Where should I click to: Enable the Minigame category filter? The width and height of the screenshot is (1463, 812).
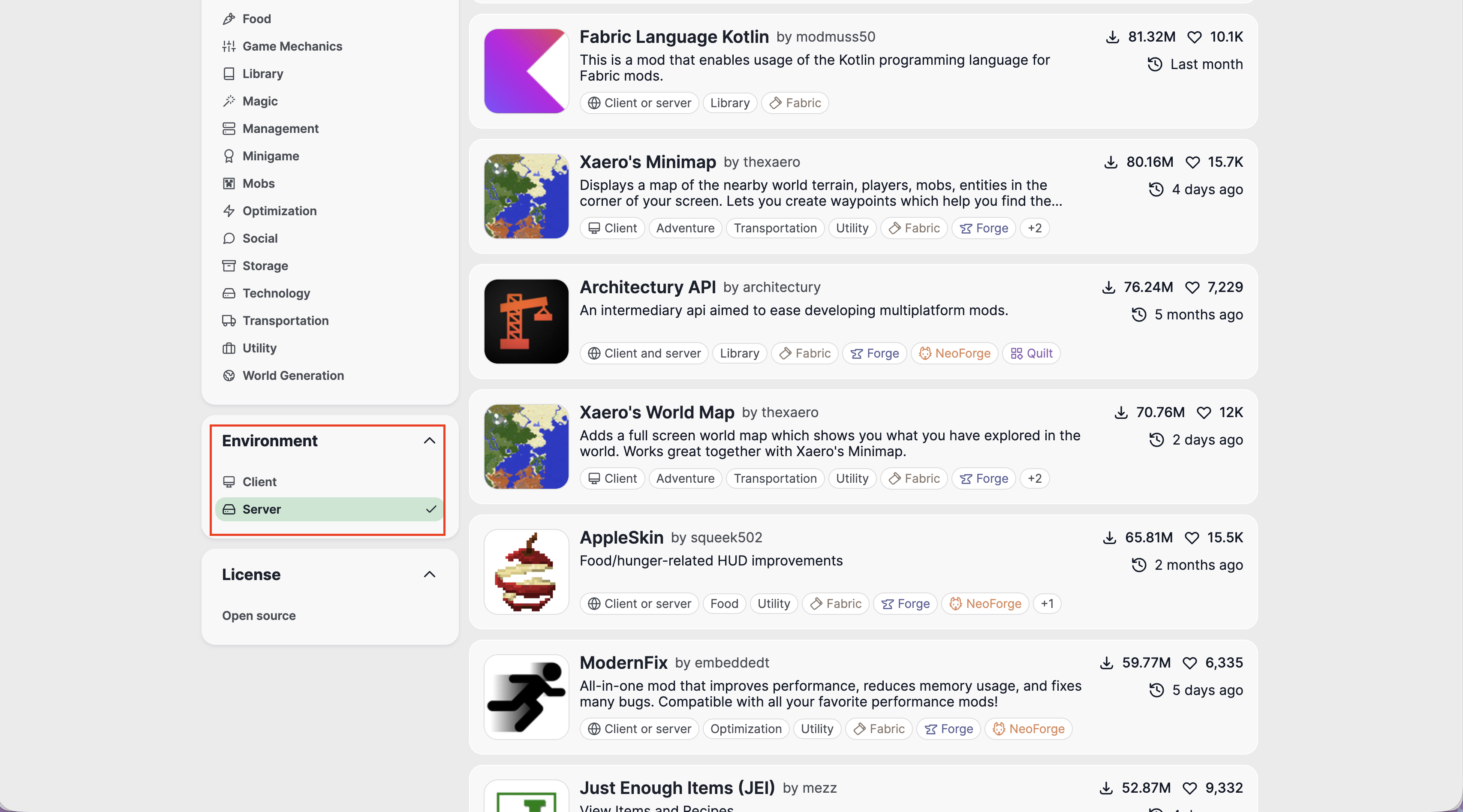[x=329, y=156]
